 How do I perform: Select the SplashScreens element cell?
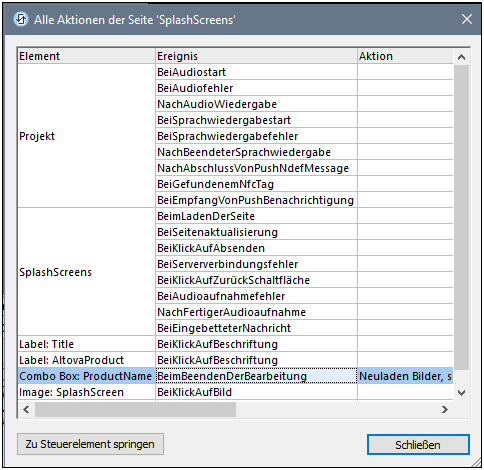point(86,272)
